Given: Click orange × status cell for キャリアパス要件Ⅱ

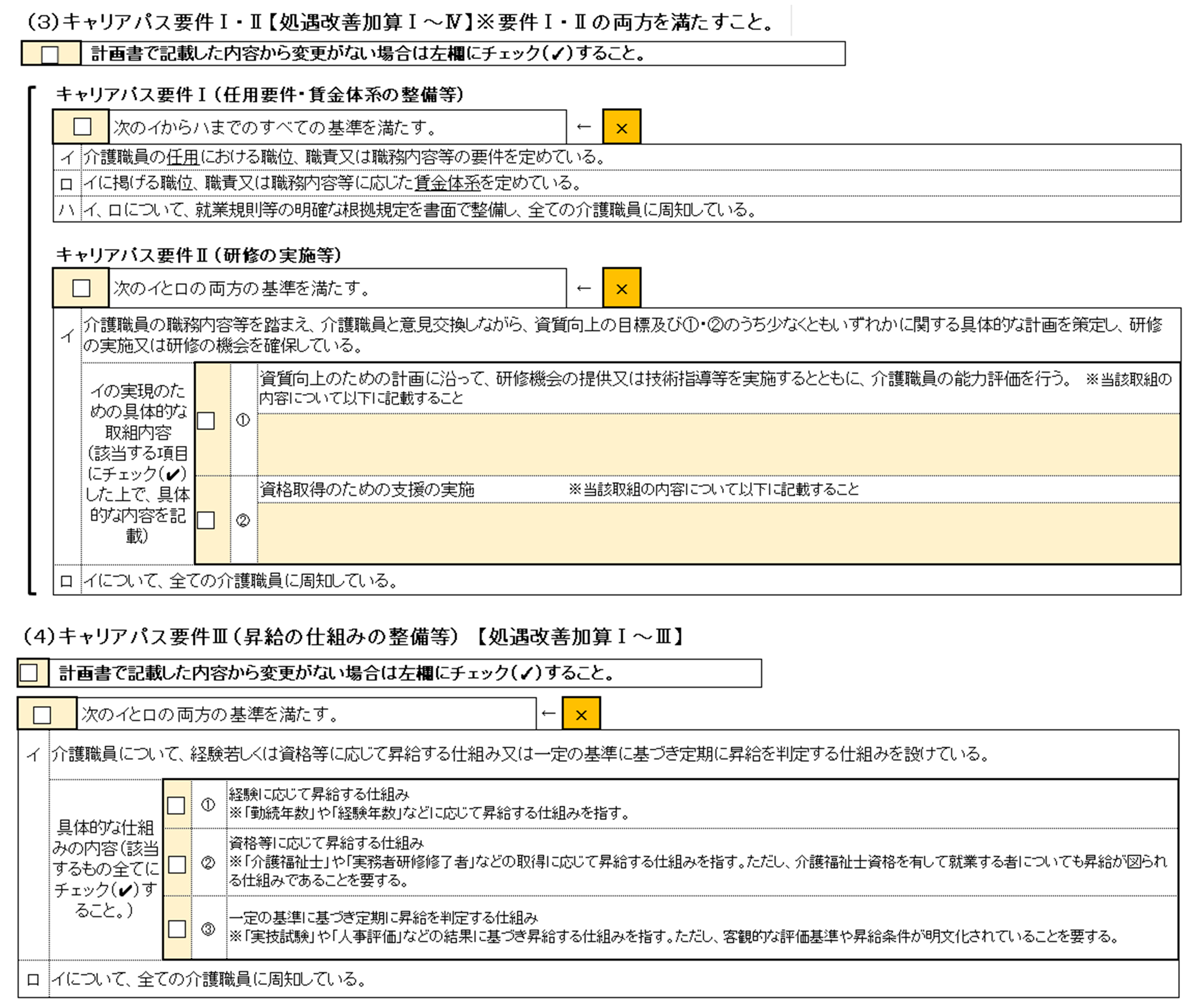Looking at the screenshot, I should pyautogui.click(x=621, y=288).
